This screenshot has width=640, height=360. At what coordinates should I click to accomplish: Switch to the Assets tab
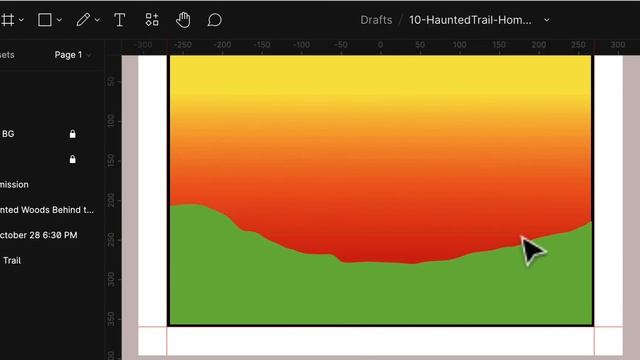click(x=7, y=55)
